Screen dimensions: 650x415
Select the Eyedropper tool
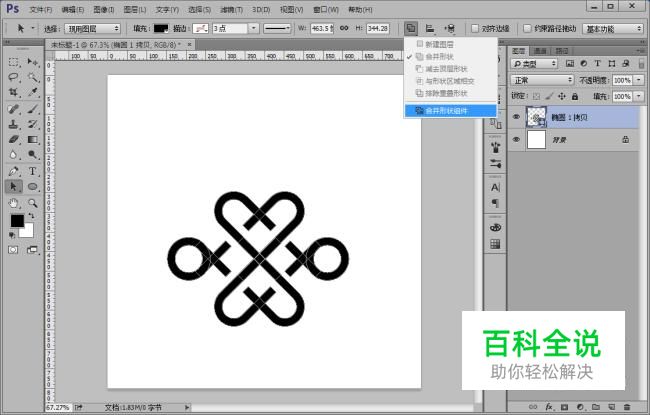click(32, 92)
